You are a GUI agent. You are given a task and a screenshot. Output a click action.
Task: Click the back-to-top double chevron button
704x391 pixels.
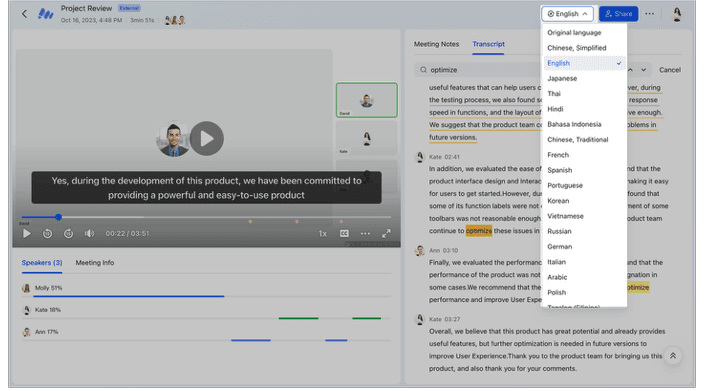coord(673,356)
